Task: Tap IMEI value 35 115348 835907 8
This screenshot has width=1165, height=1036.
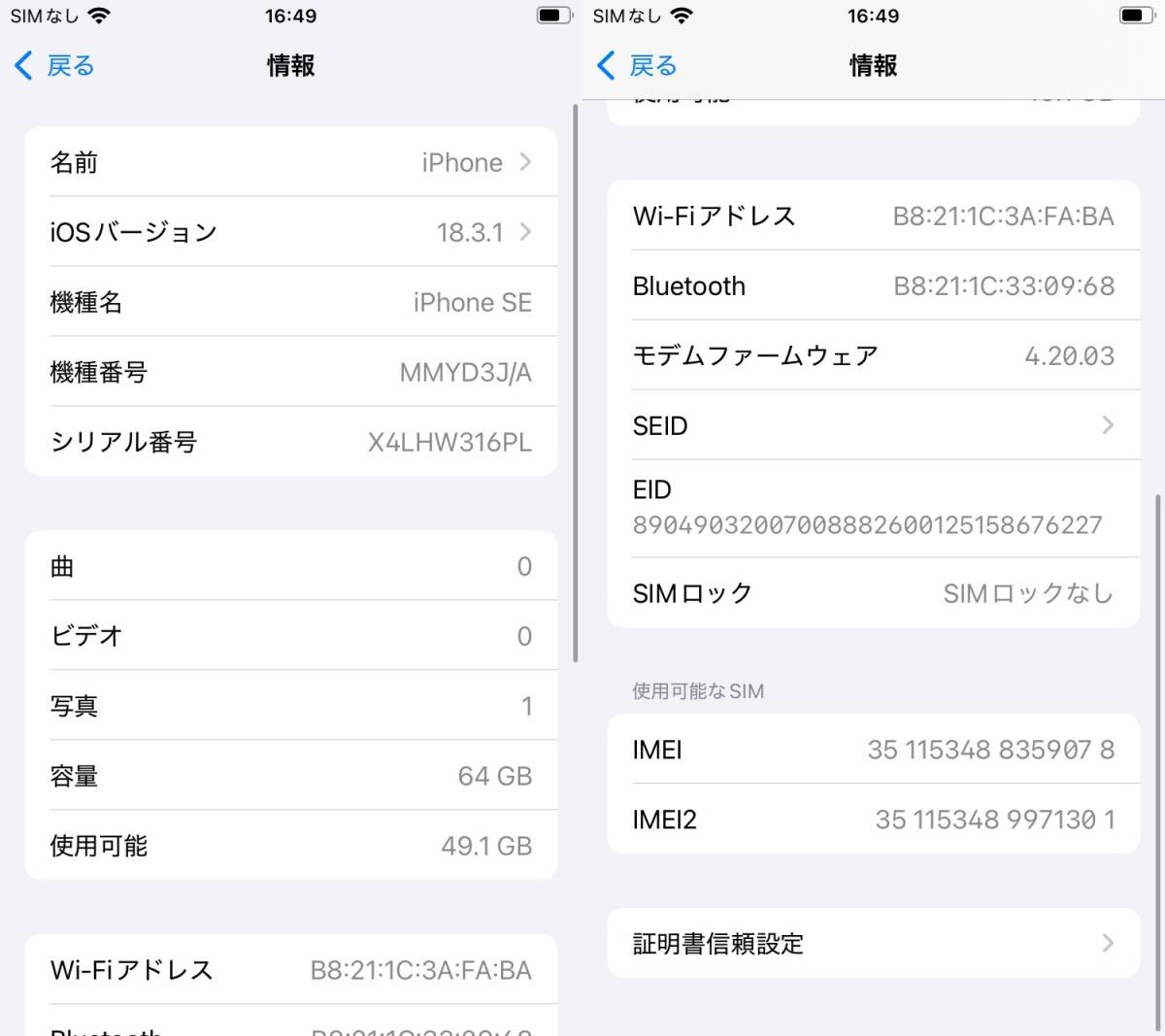Action: [x=991, y=750]
